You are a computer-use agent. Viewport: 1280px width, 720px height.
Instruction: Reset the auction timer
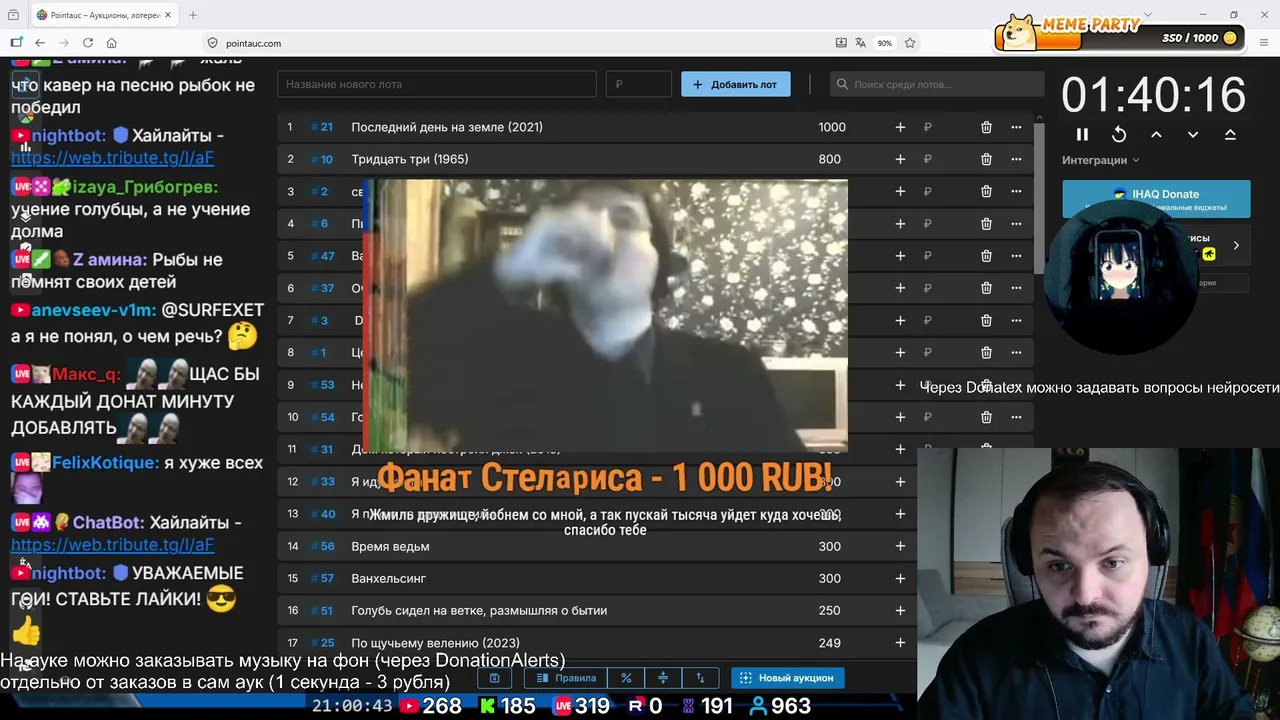tap(1119, 134)
